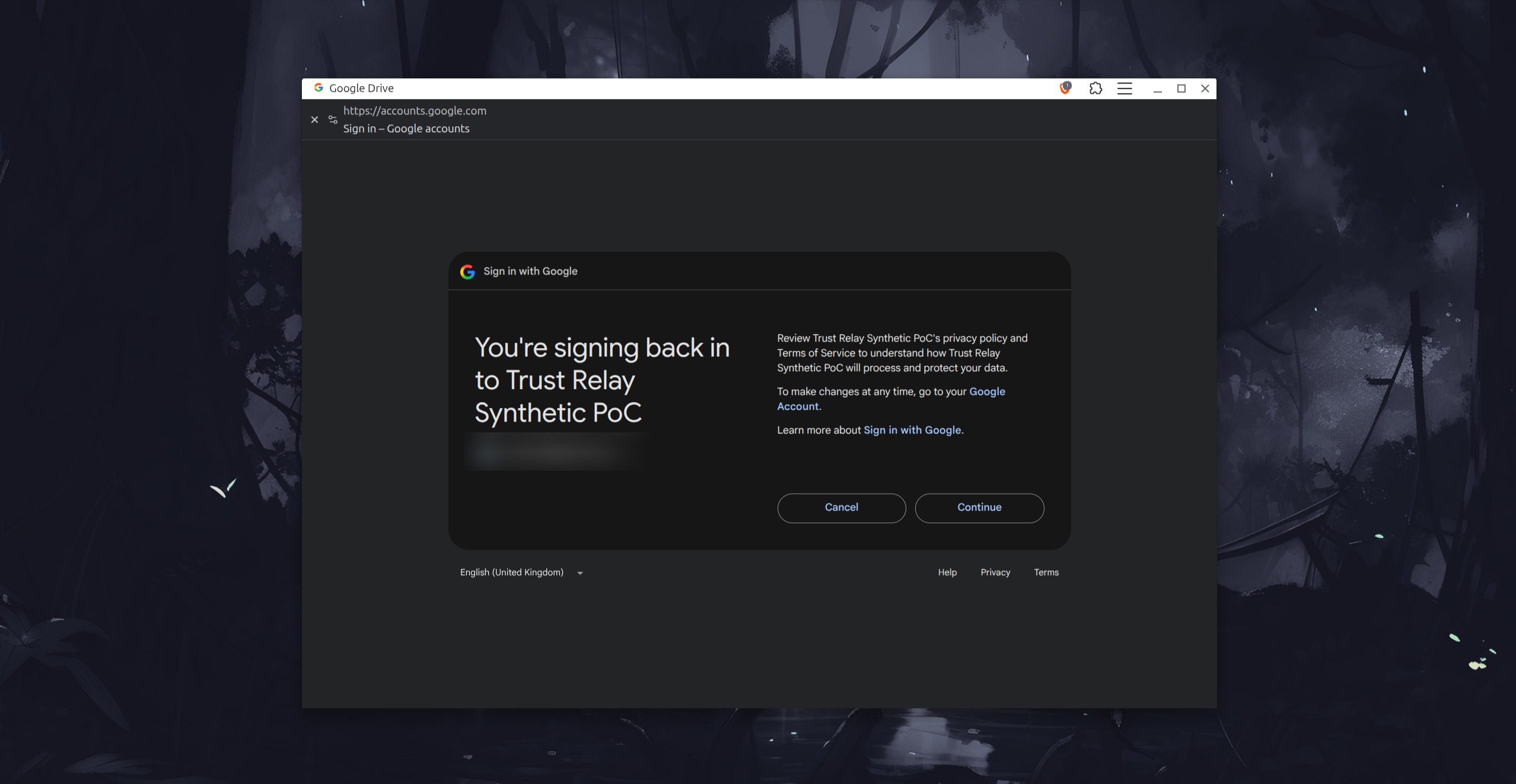The image size is (1516, 784).
Task: Open the Google Account link
Action: click(x=891, y=399)
